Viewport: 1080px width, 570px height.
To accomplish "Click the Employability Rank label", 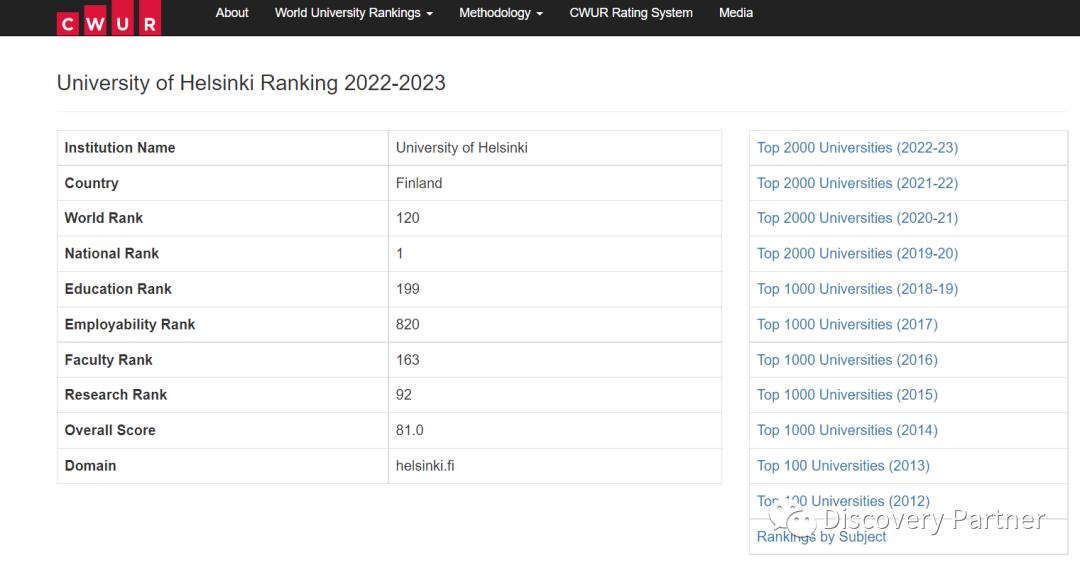I will (x=129, y=324).
